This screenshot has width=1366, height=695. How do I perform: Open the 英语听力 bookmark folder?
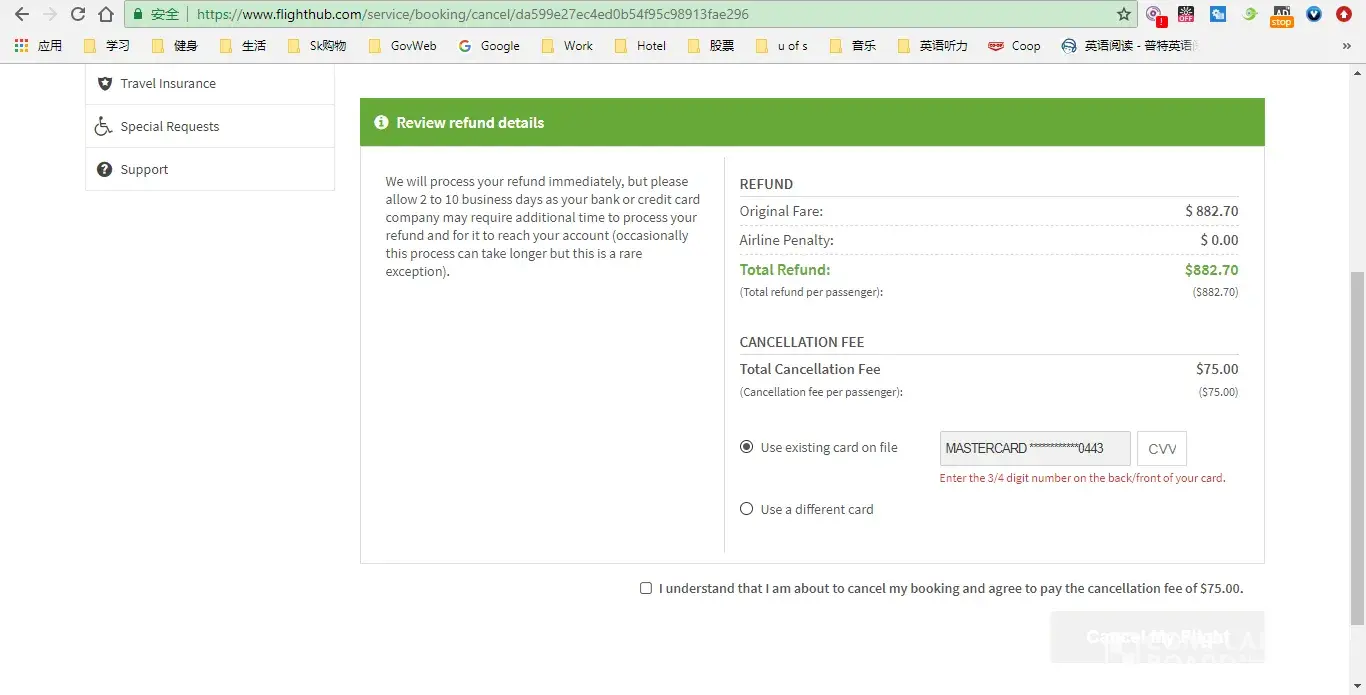click(x=932, y=45)
